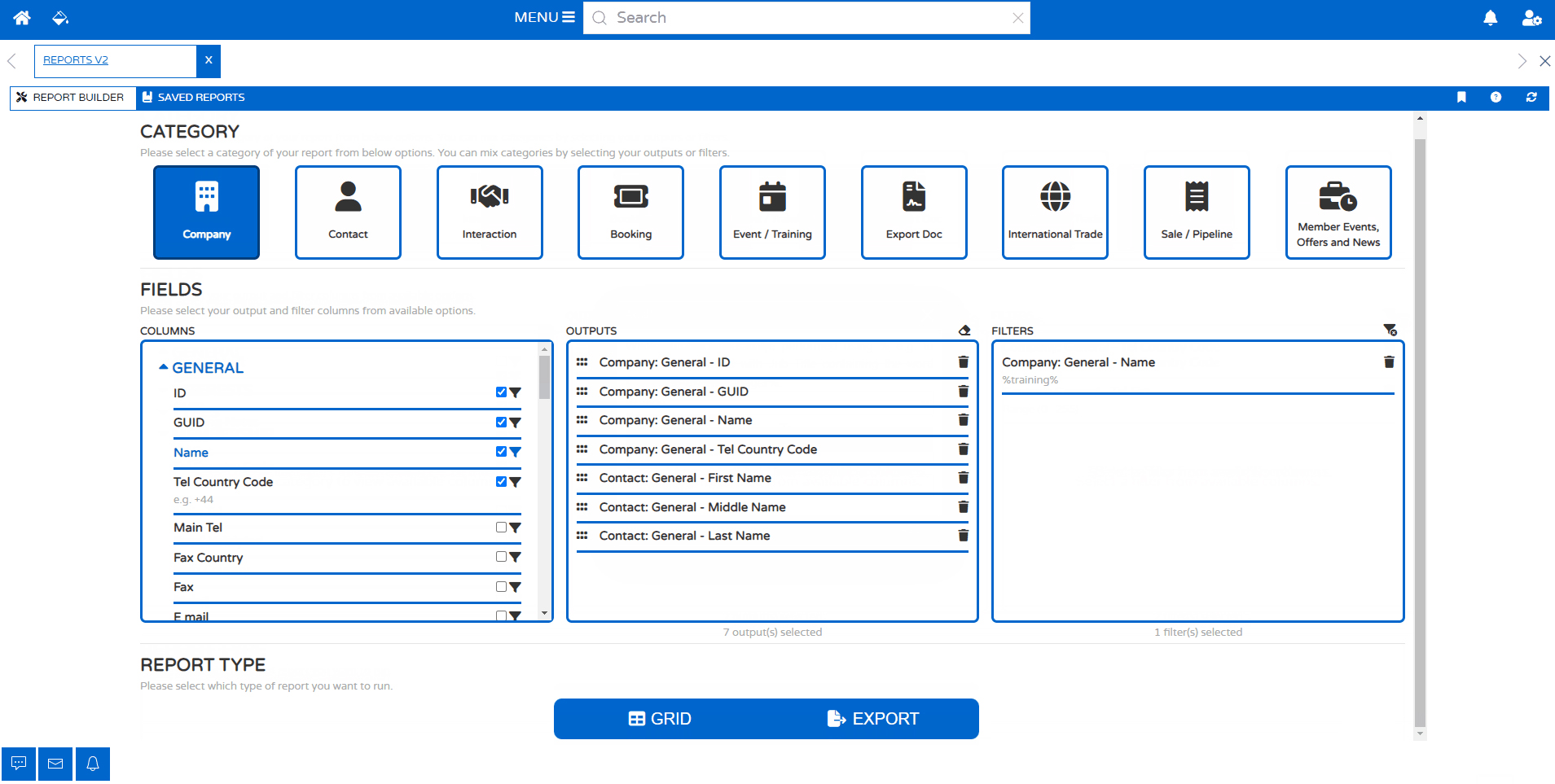The height and width of the screenshot is (784, 1555).
Task: Open the MENU hamburger
Action: 544,17
